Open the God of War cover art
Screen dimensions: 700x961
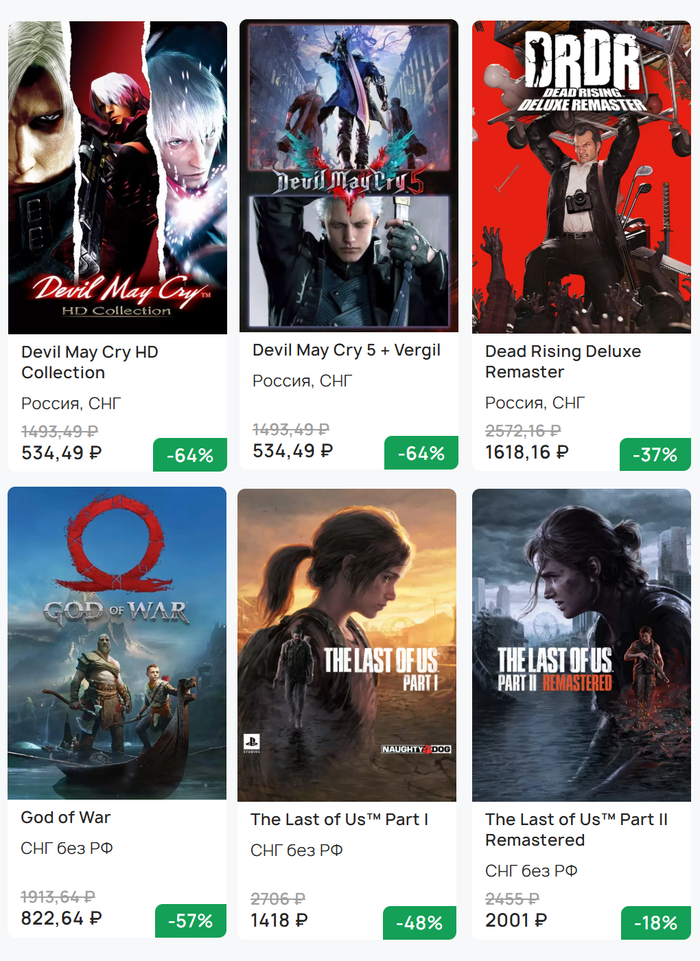point(116,643)
